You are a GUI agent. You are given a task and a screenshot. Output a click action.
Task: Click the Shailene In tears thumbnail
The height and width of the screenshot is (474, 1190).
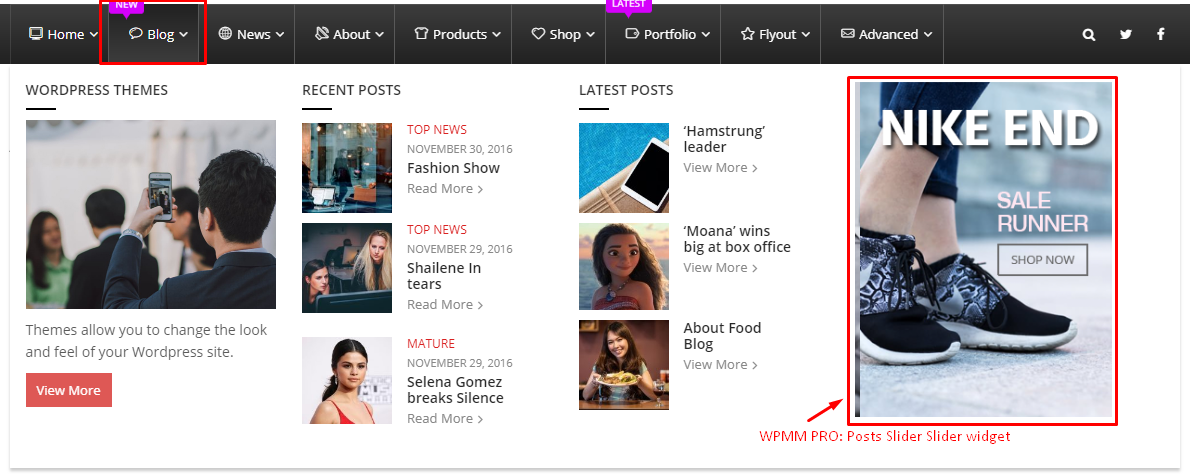(x=347, y=268)
